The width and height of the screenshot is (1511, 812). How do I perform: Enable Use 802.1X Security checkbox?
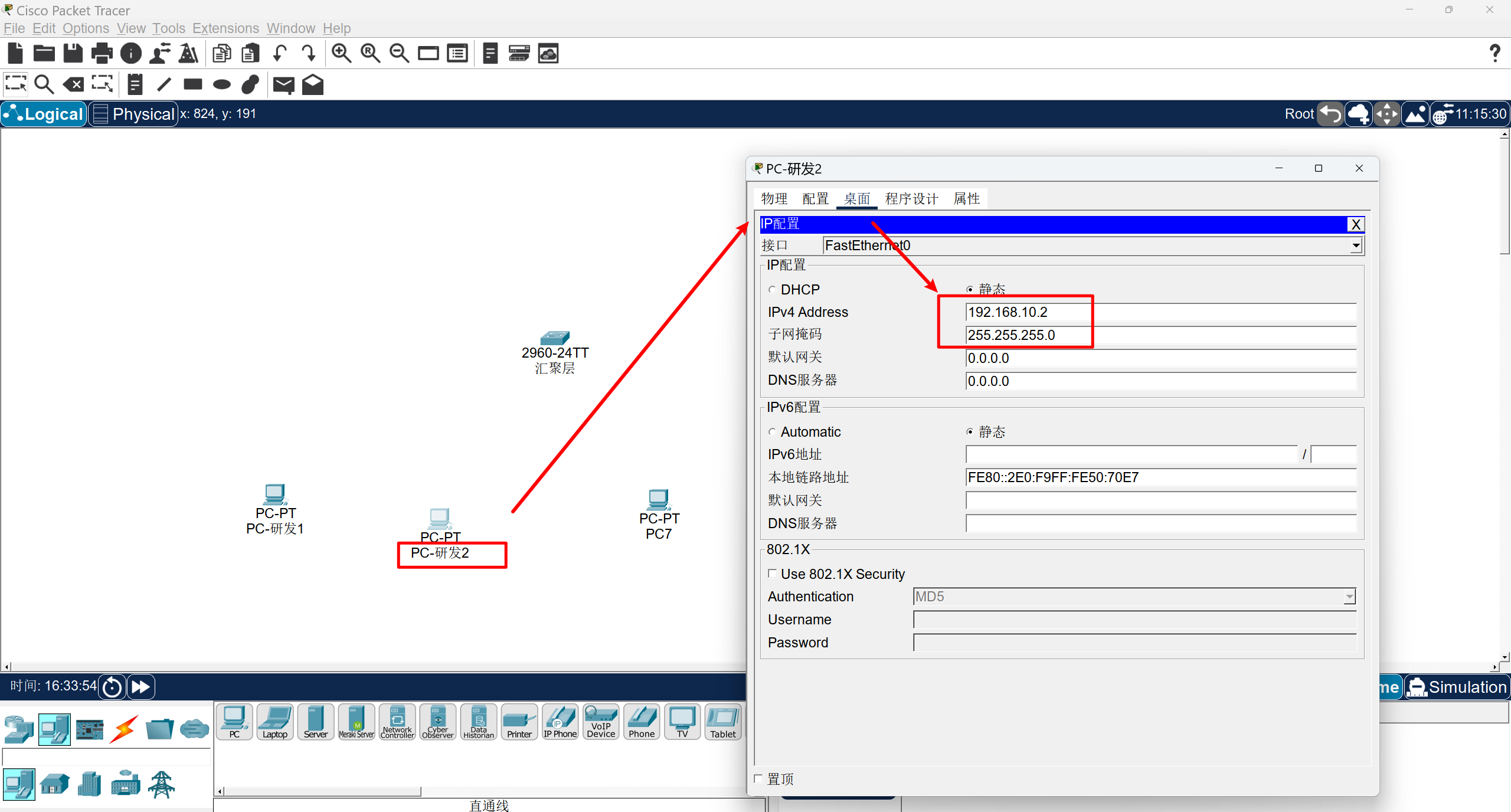pos(772,574)
